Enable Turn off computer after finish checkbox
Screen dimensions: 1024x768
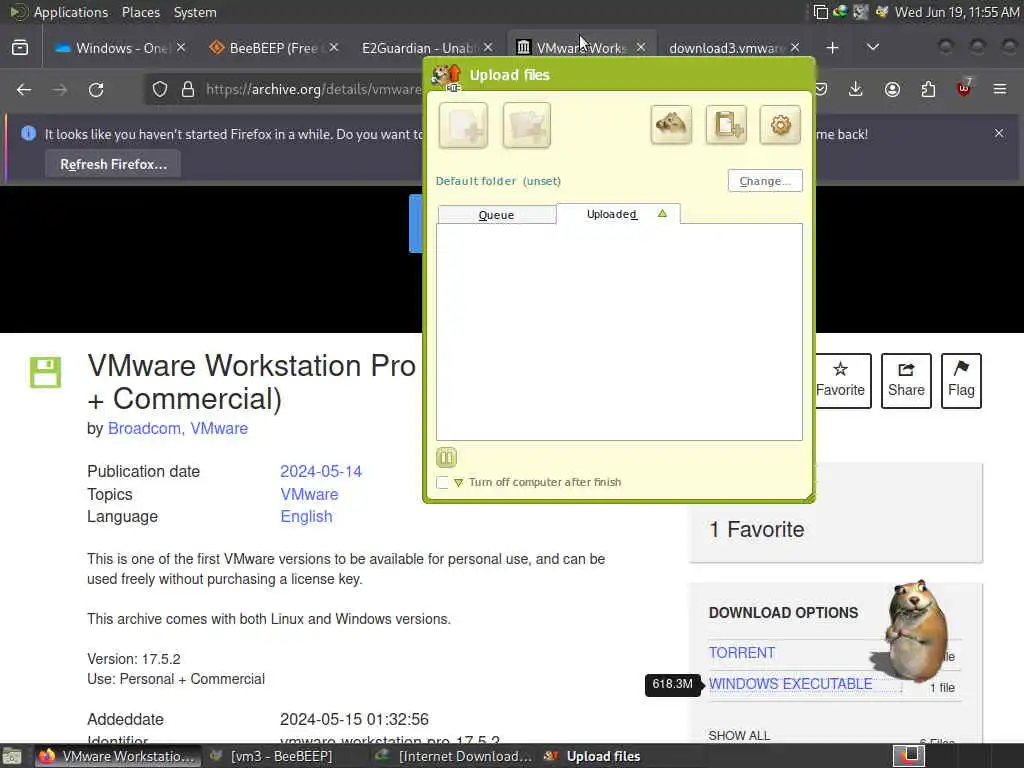pos(442,483)
